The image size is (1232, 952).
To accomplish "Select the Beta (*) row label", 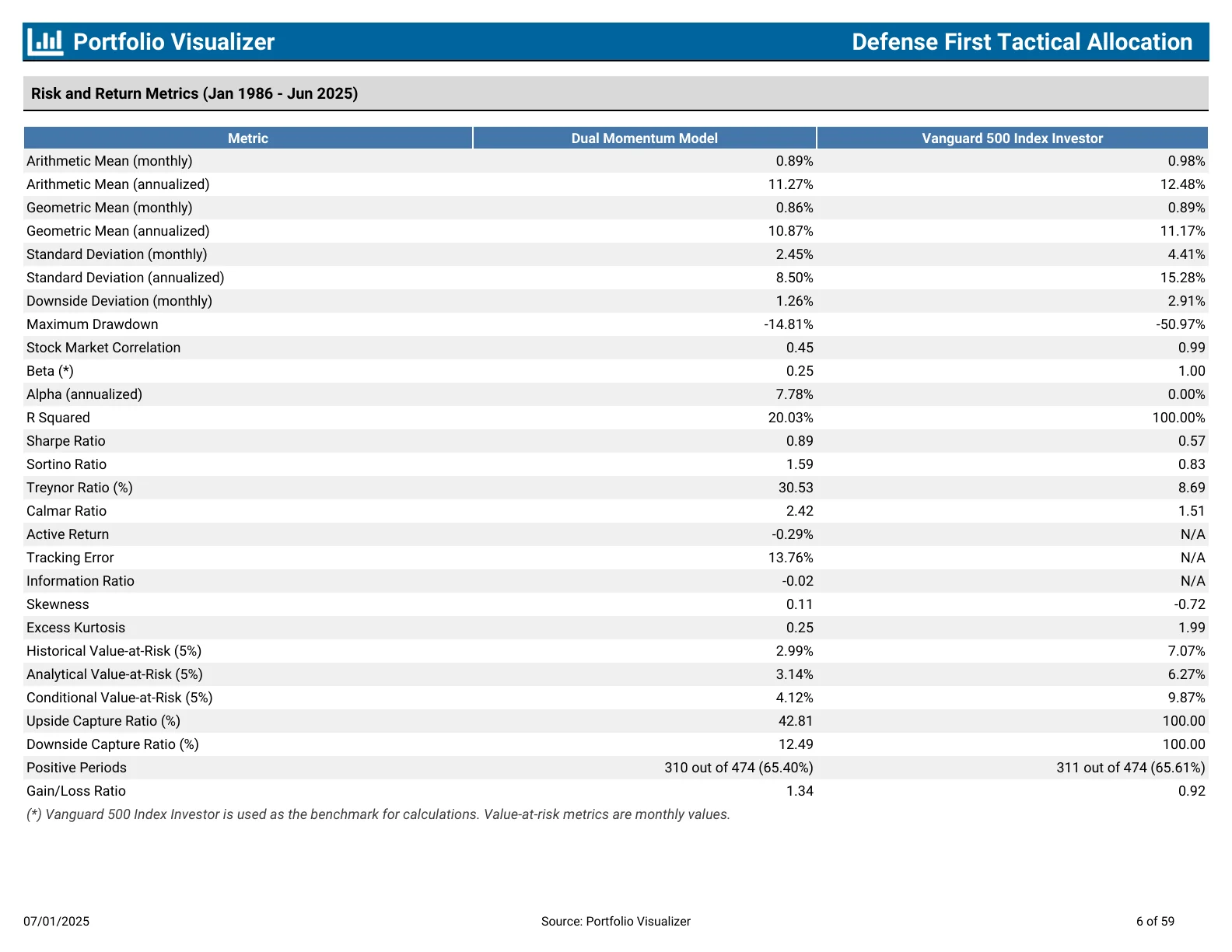I will point(51,371).
